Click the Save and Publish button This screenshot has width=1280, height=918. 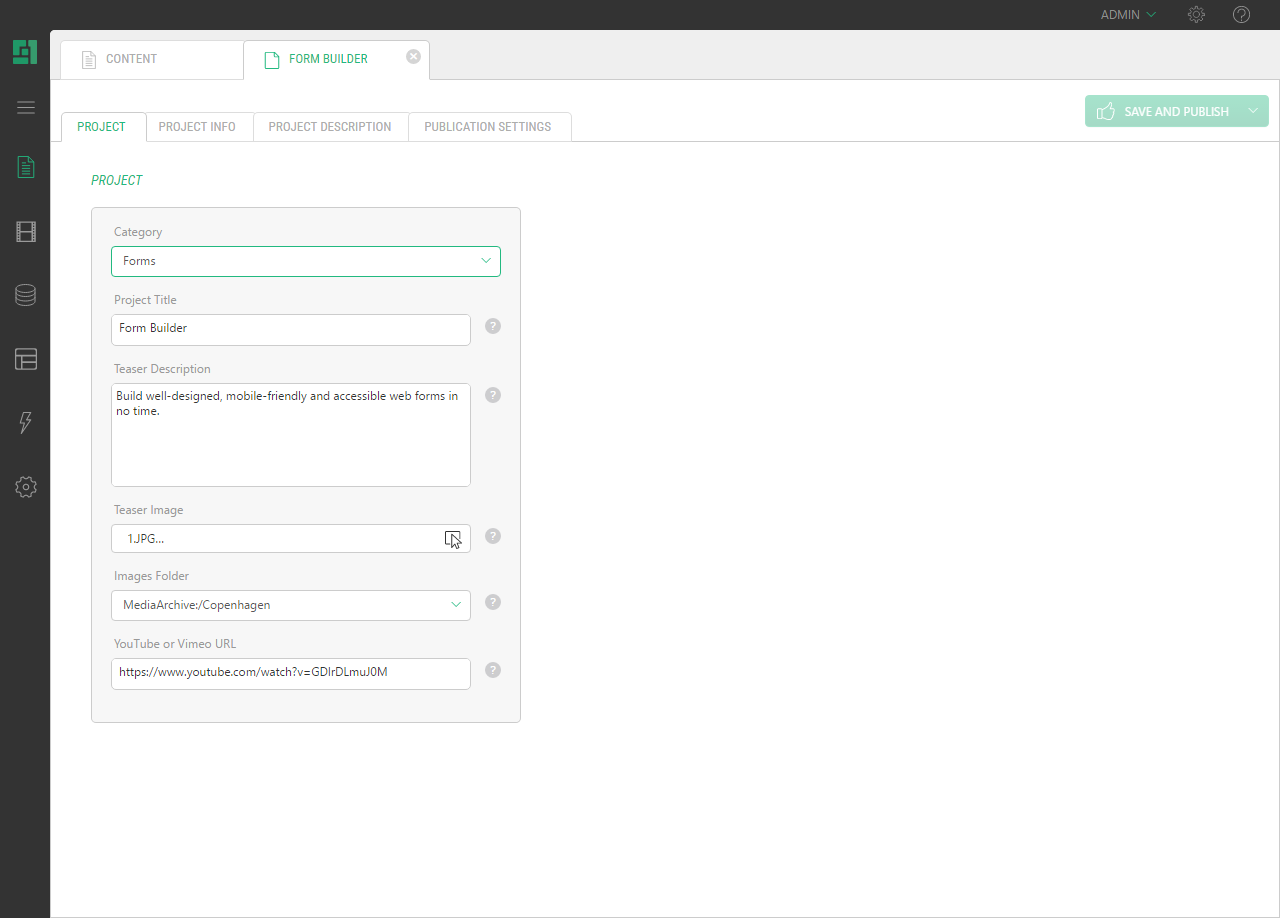tap(1164, 111)
